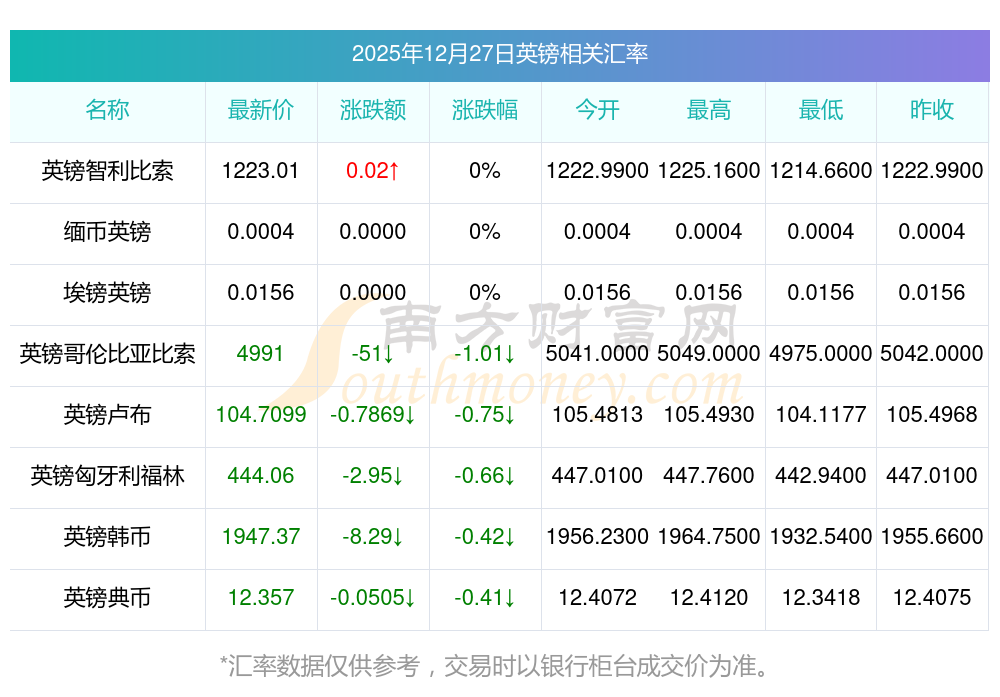This screenshot has height=697, width=1000.
Task: Click the 英镑智利比索 row name
Action: point(107,171)
